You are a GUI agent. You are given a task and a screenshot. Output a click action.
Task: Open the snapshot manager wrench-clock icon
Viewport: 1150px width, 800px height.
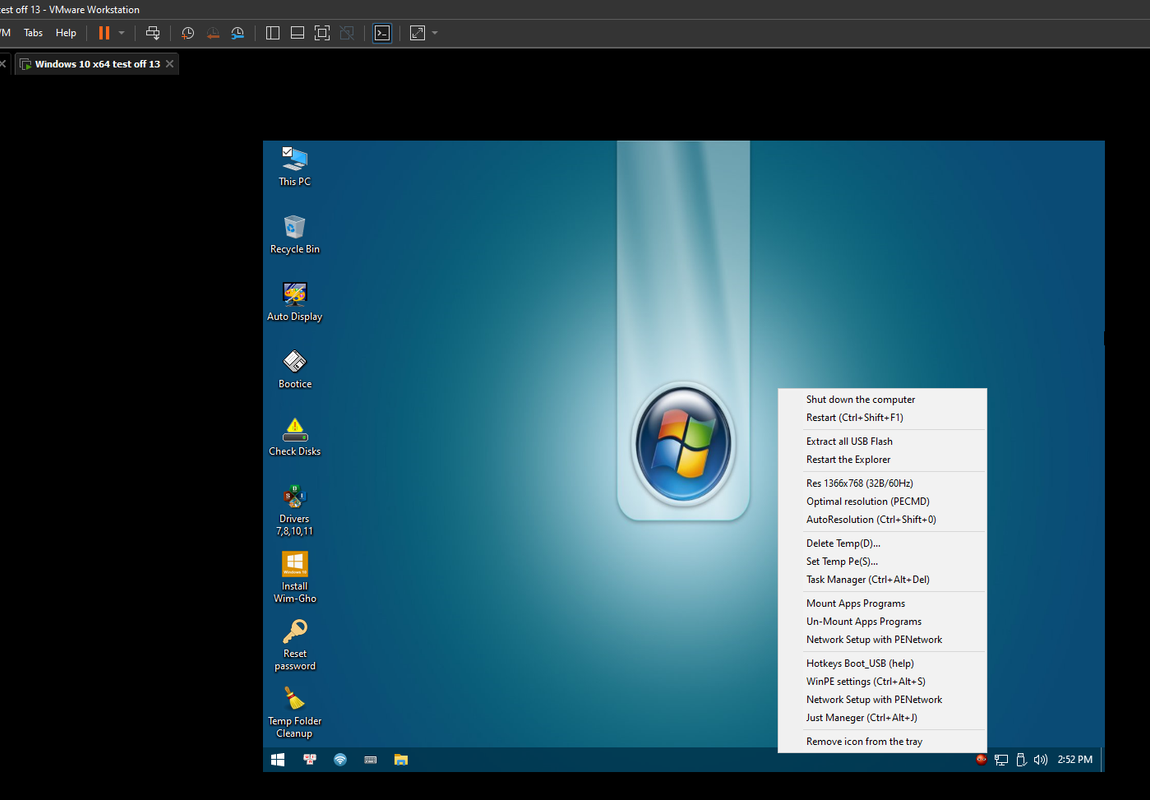238,33
